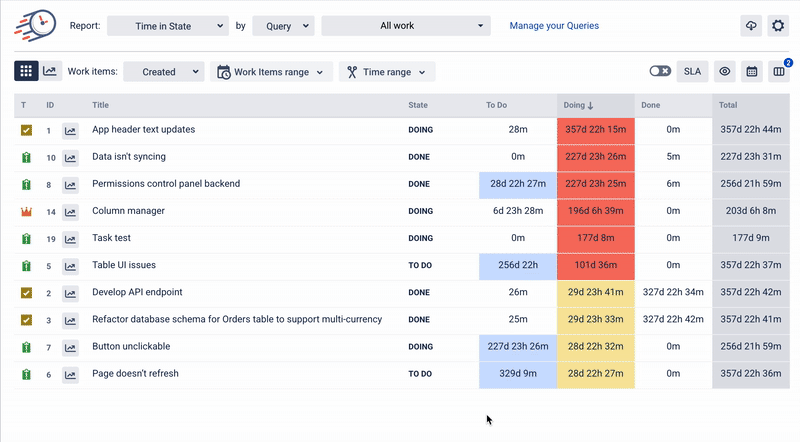
Task: Switch to the chart view
Action: pos(51,71)
